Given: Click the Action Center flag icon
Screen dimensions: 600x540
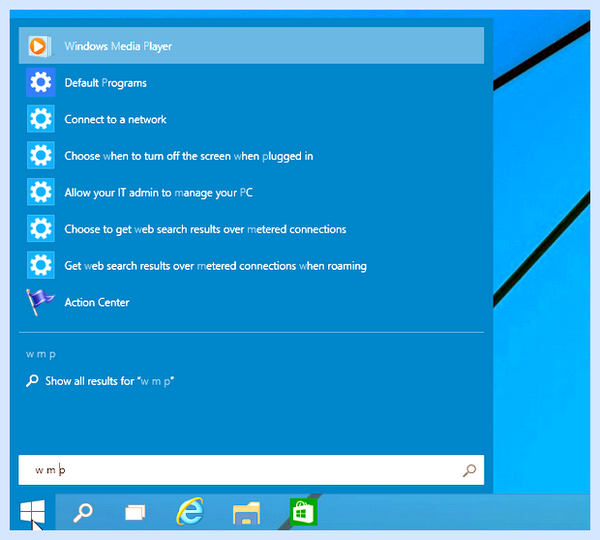Looking at the screenshot, I should [x=40, y=302].
